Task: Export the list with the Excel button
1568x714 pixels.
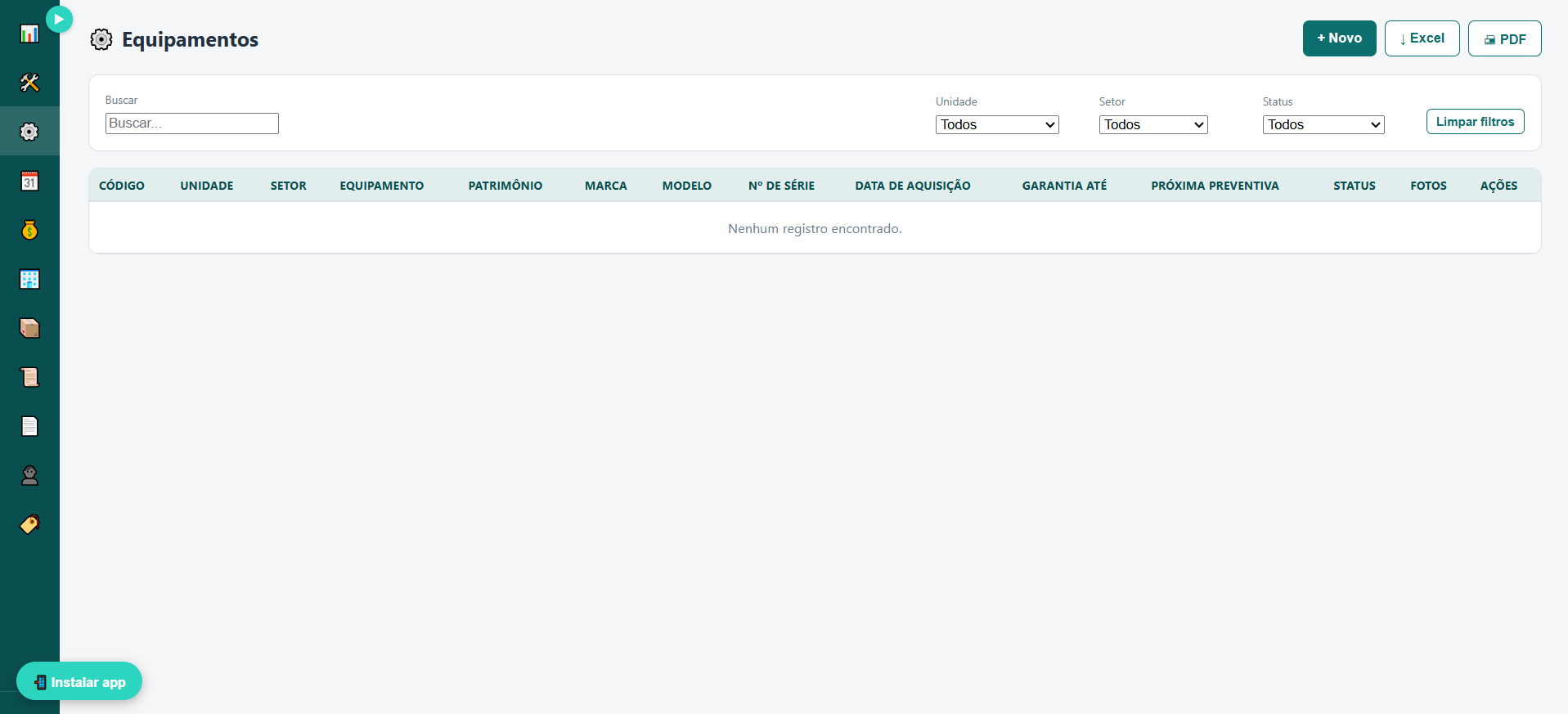Action: click(x=1422, y=38)
